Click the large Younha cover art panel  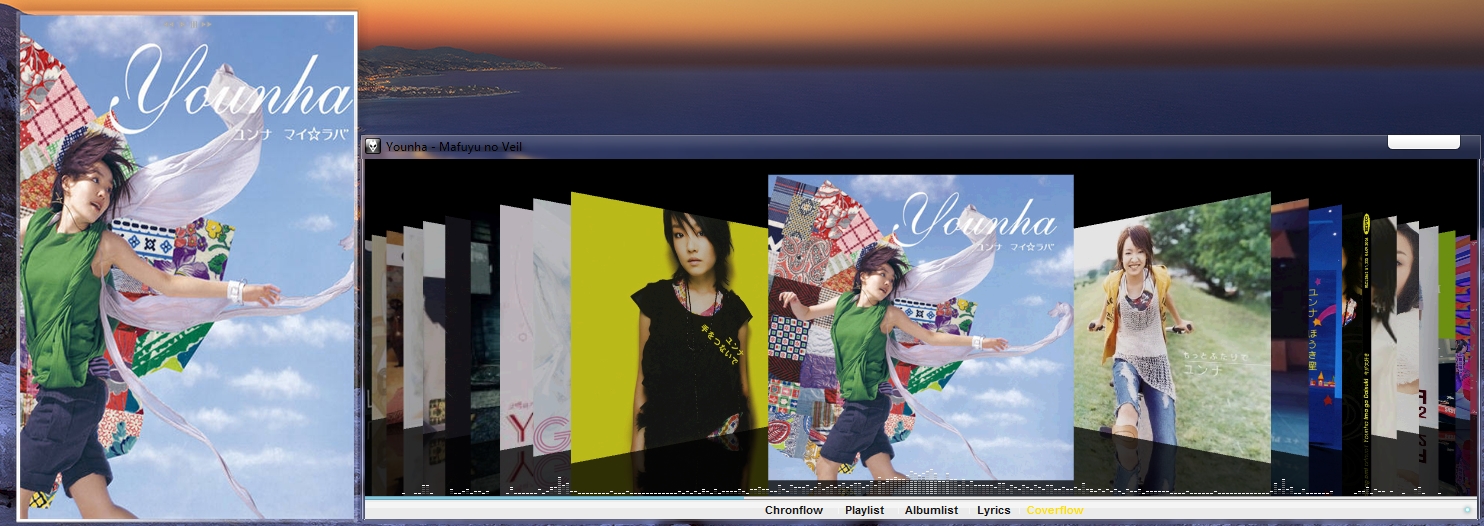click(x=187, y=266)
